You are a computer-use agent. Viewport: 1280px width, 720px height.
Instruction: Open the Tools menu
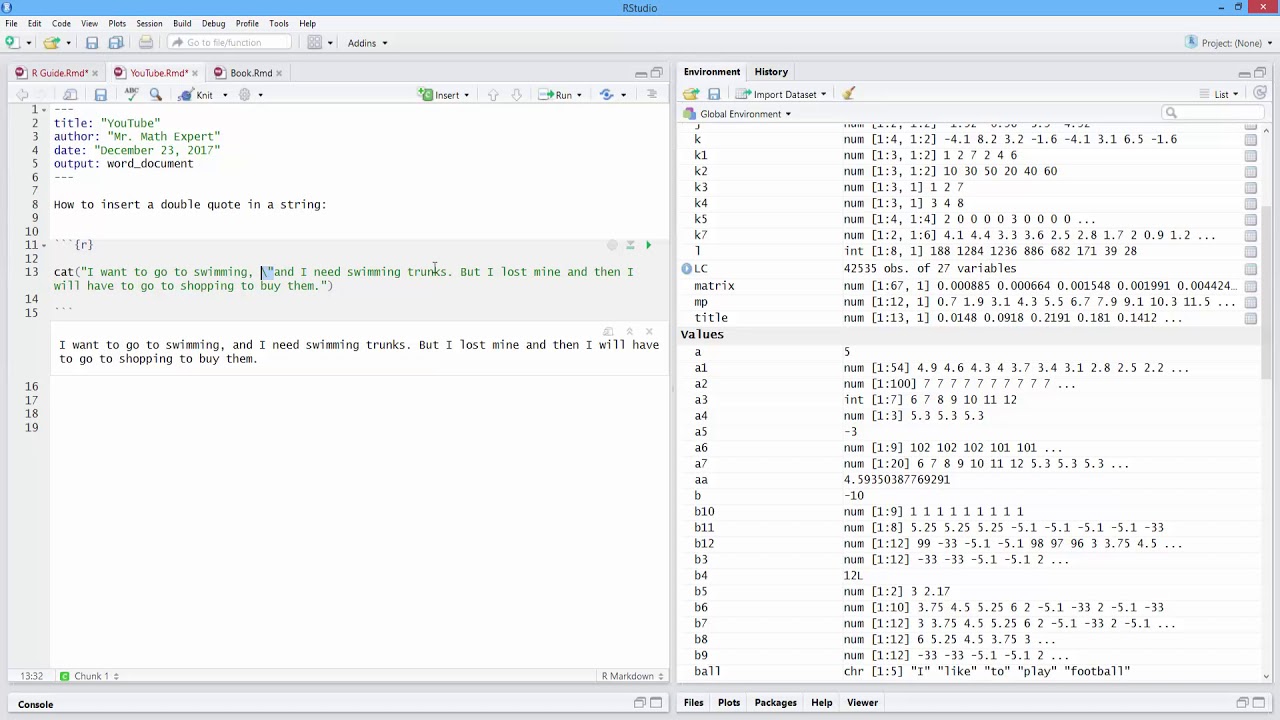tap(279, 23)
